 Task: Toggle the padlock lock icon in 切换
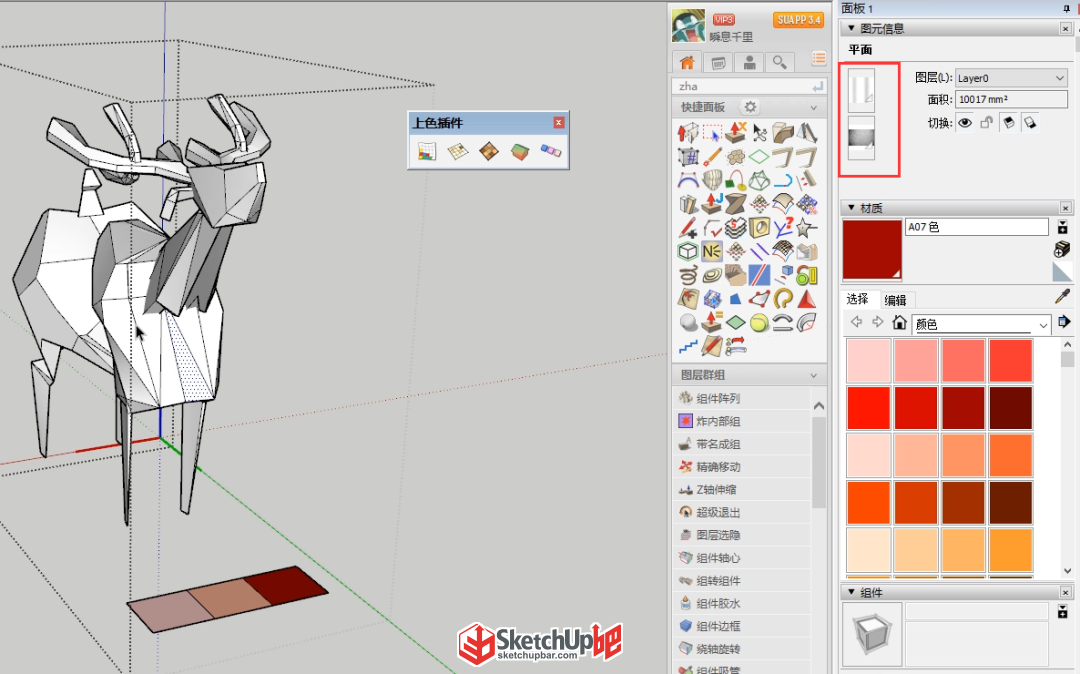[x=987, y=123]
